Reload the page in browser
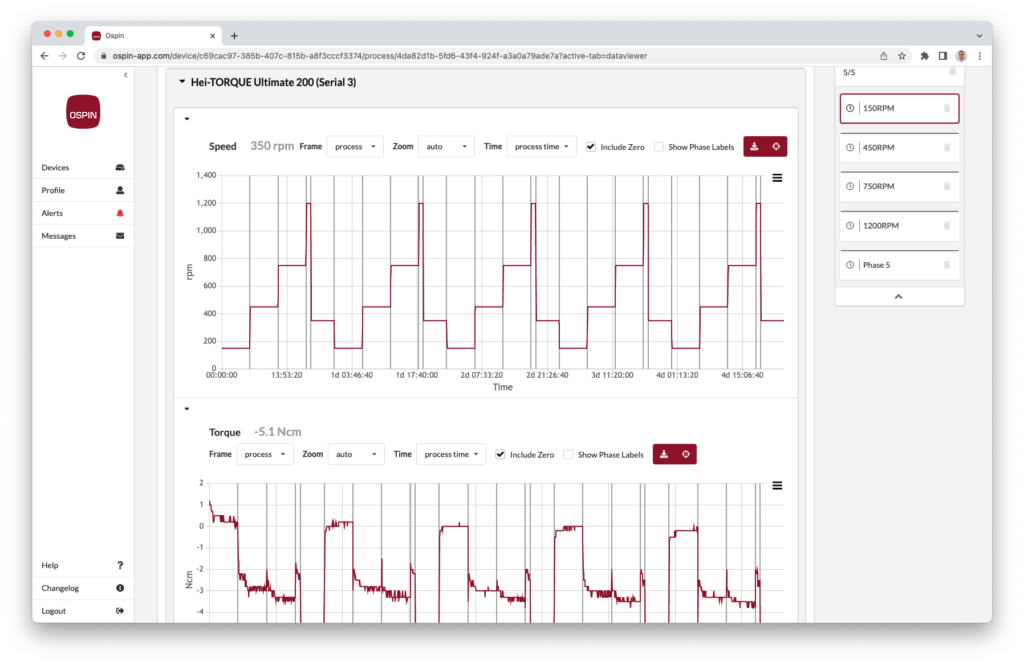Image resolution: width=1024 pixels, height=665 pixels. tap(81, 56)
